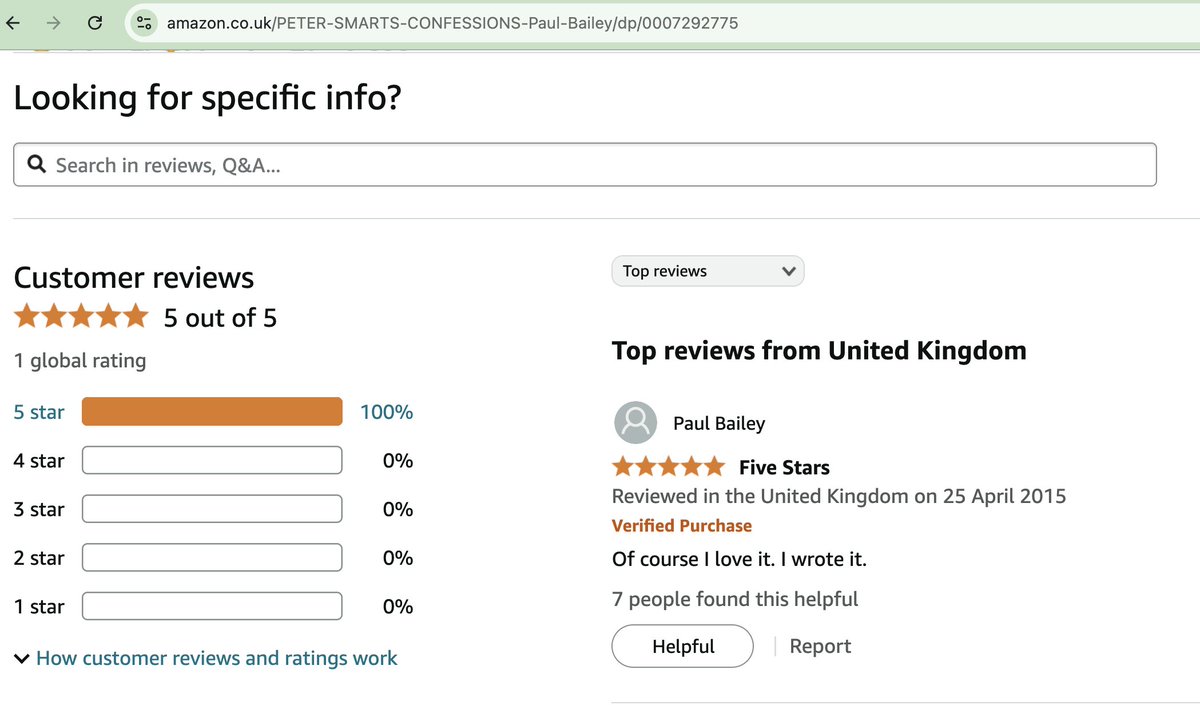Open site information icon in address bar
Image resolution: width=1200 pixels, height=705 pixels.
[x=144, y=22]
